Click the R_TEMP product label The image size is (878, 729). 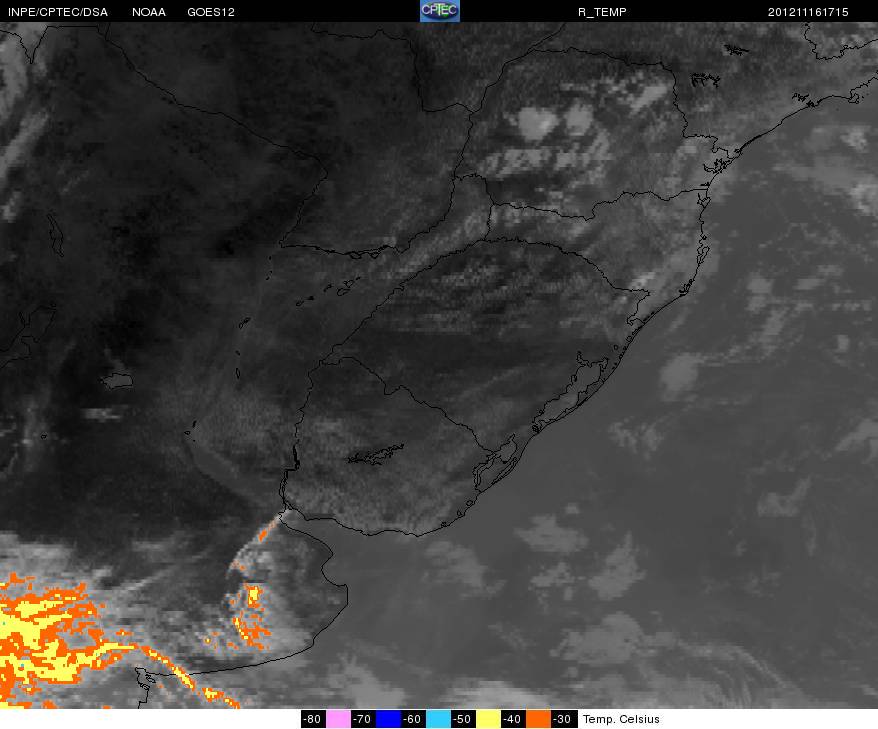[x=602, y=12]
